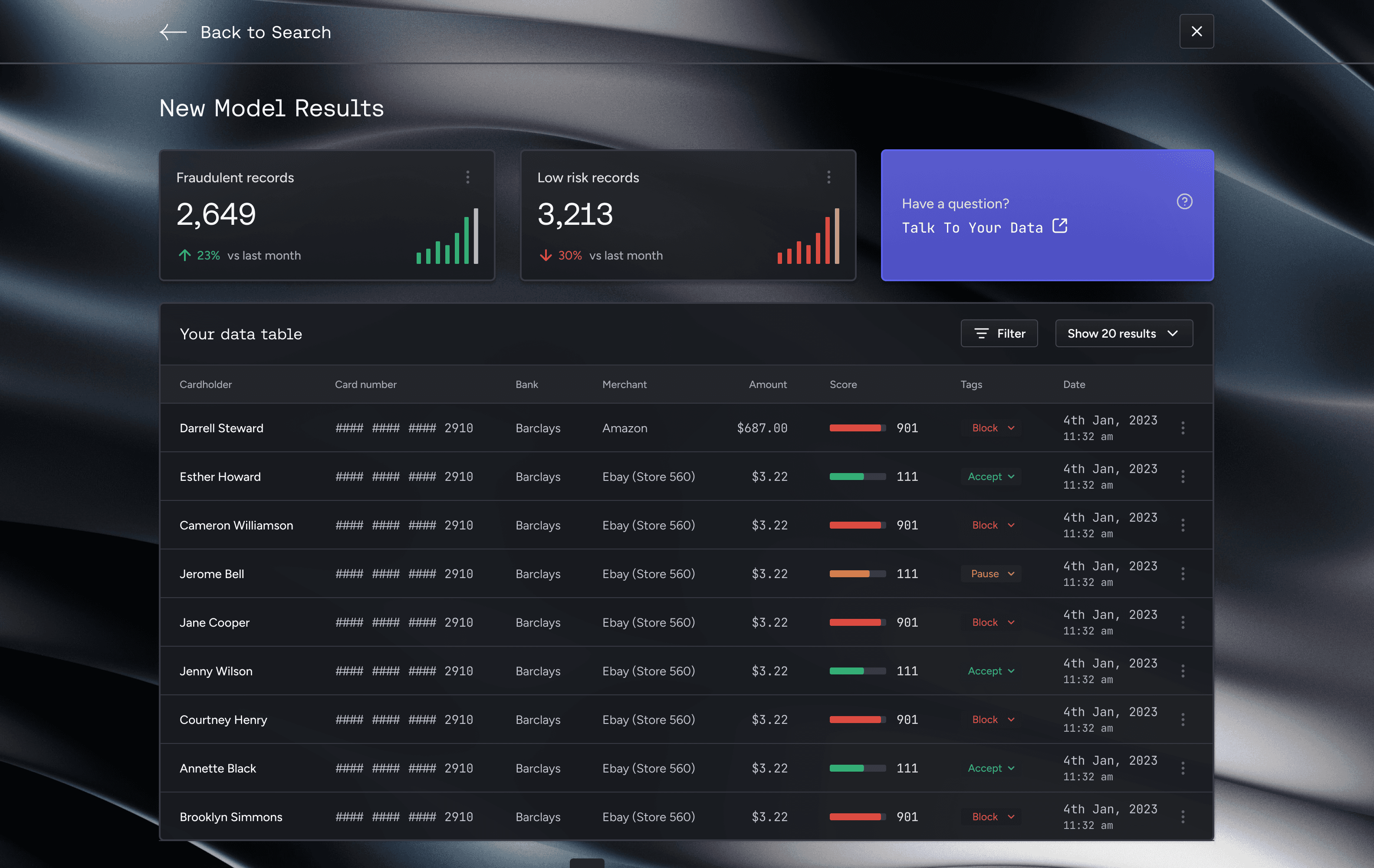Open row actions for Darrell Steward

pyautogui.click(x=1182, y=428)
